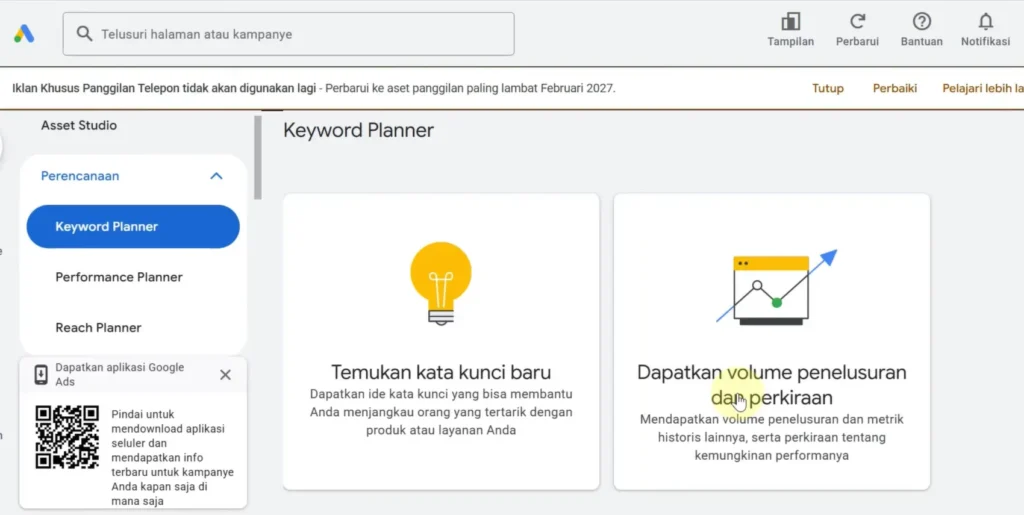Open the Temukan kata kunci baru card
Image resolution: width=1024 pixels, height=515 pixels.
pyautogui.click(x=441, y=341)
